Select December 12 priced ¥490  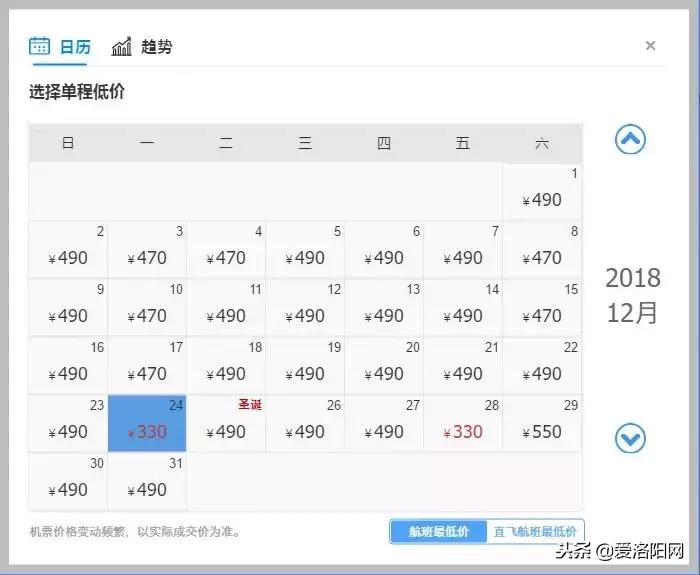305,308
